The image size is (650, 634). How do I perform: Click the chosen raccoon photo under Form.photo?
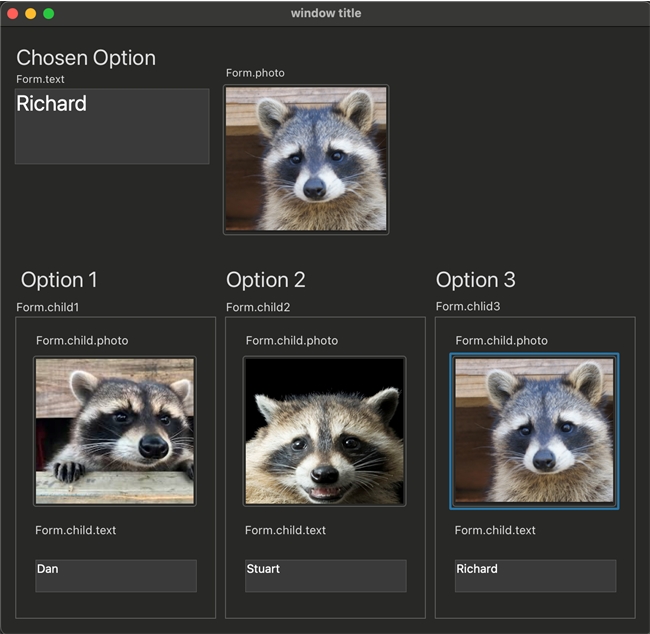306,160
